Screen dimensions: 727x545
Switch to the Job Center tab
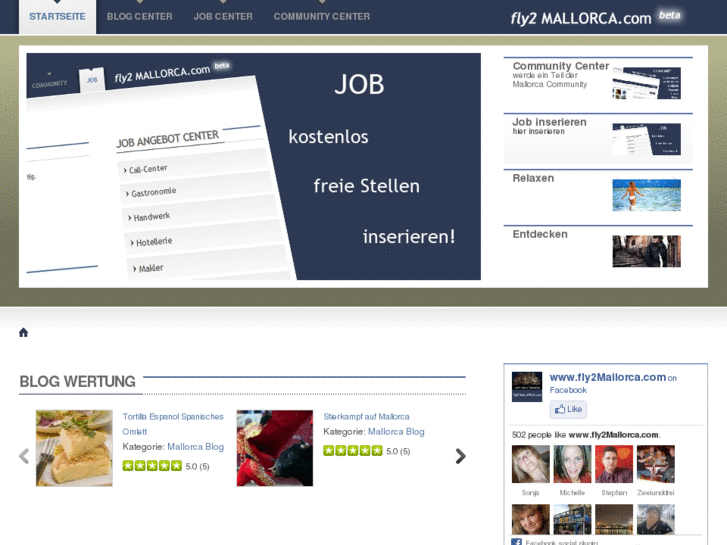pyautogui.click(x=223, y=17)
